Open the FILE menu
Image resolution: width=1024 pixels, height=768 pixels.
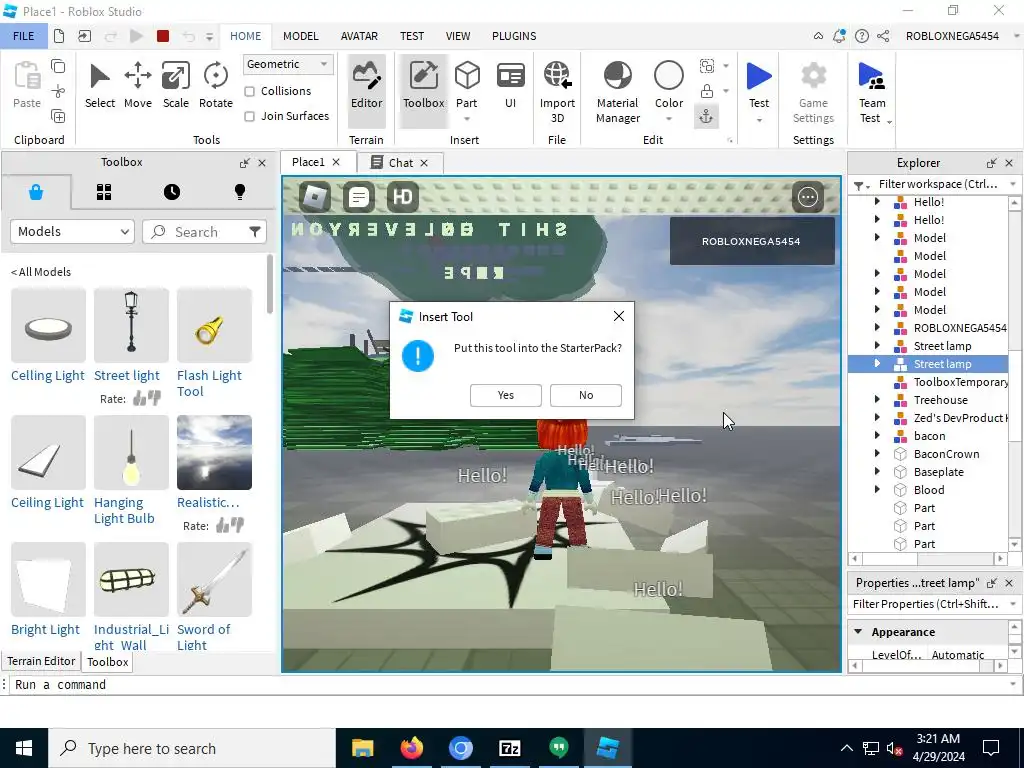[24, 36]
